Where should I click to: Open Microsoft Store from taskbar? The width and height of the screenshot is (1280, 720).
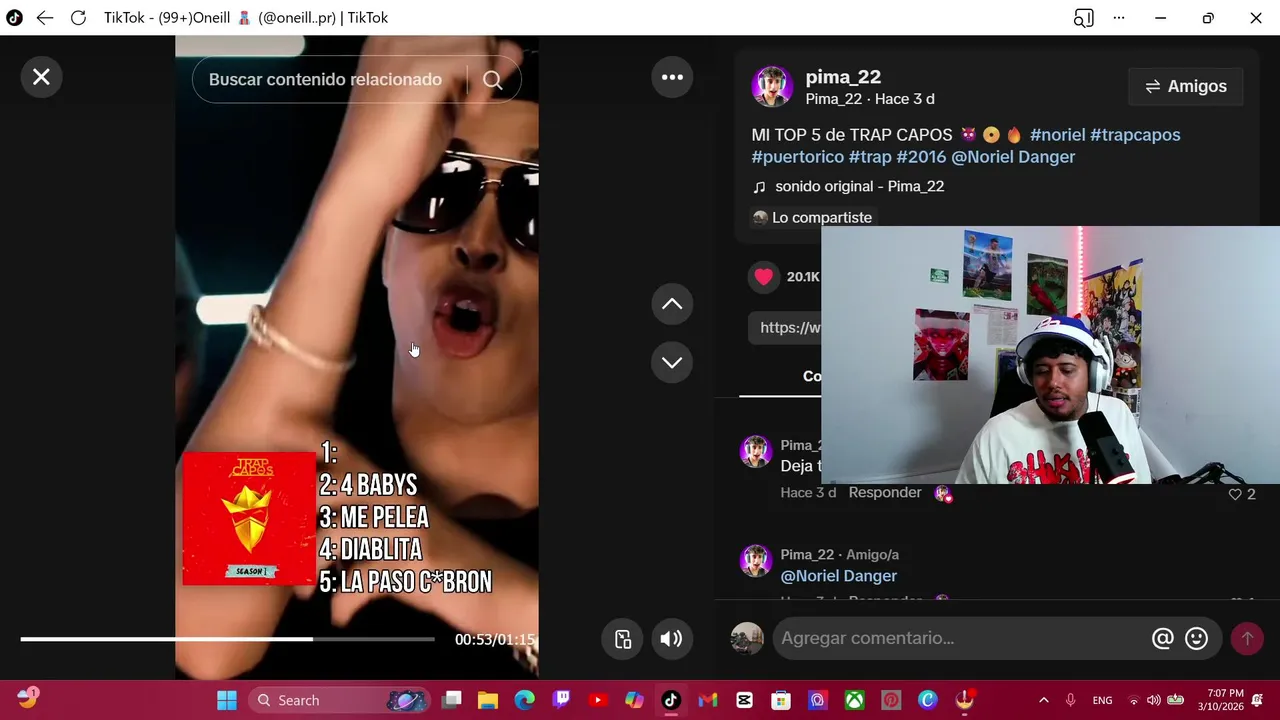[x=781, y=700]
